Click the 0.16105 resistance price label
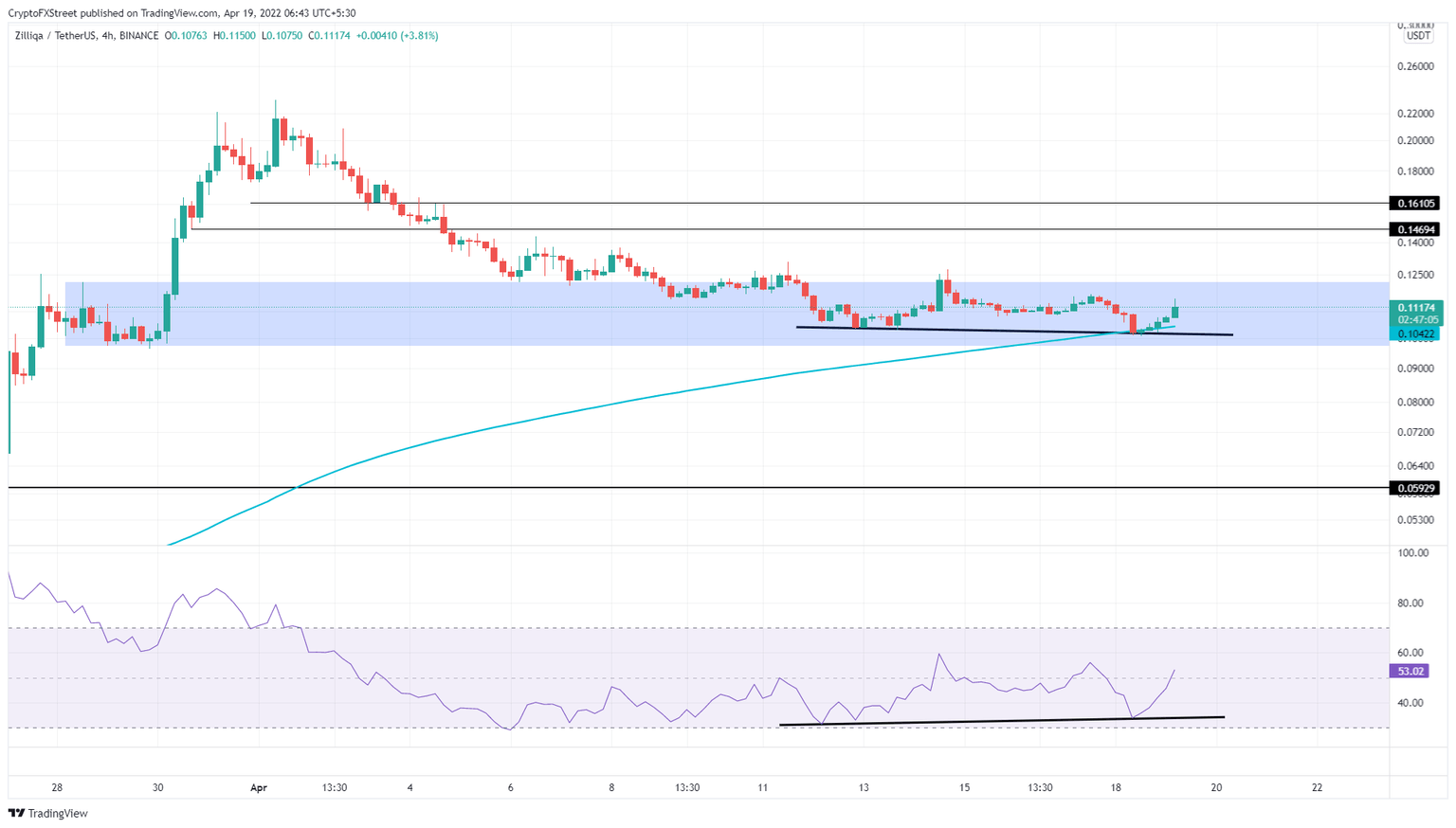This screenshot has width=1456, height=828. pyautogui.click(x=1416, y=203)
